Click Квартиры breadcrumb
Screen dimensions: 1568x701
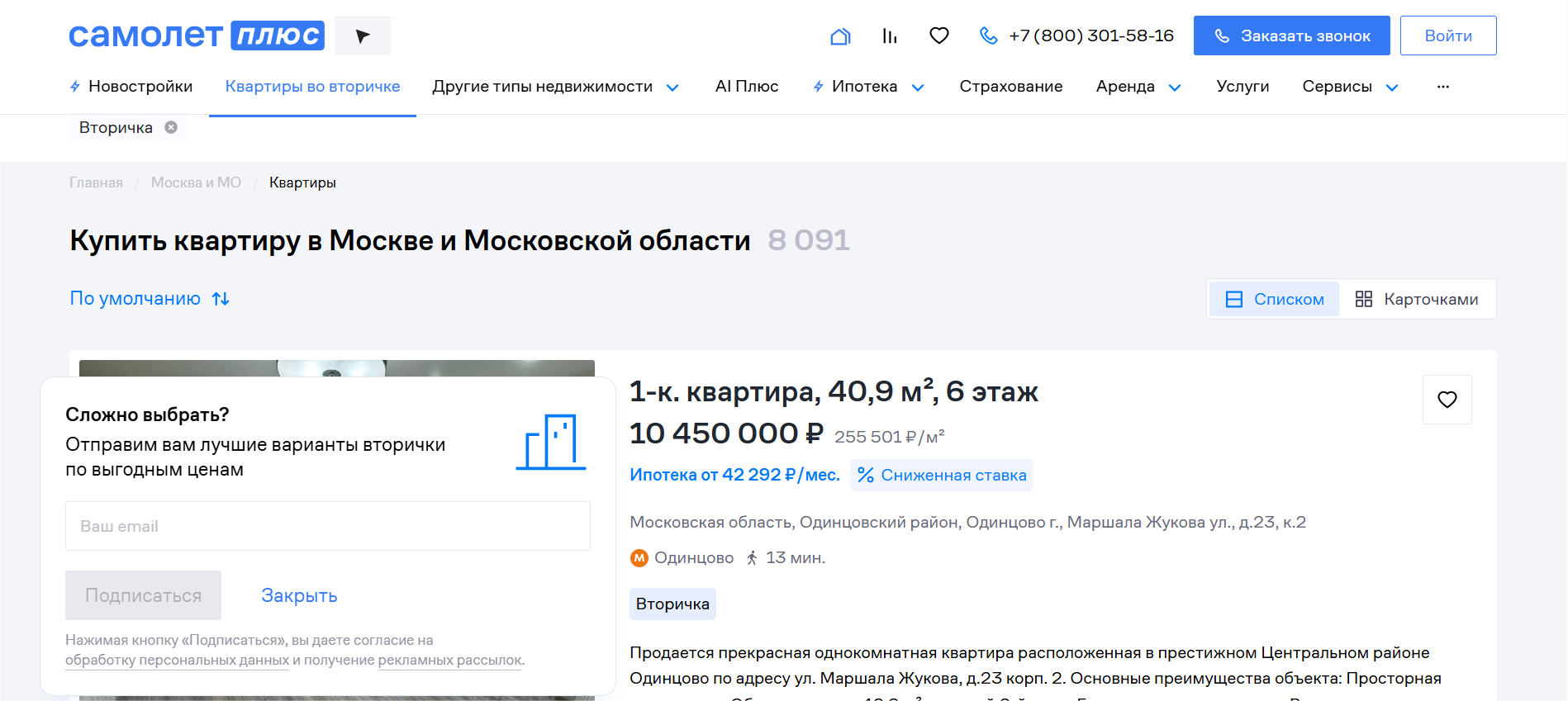[302, 182]
